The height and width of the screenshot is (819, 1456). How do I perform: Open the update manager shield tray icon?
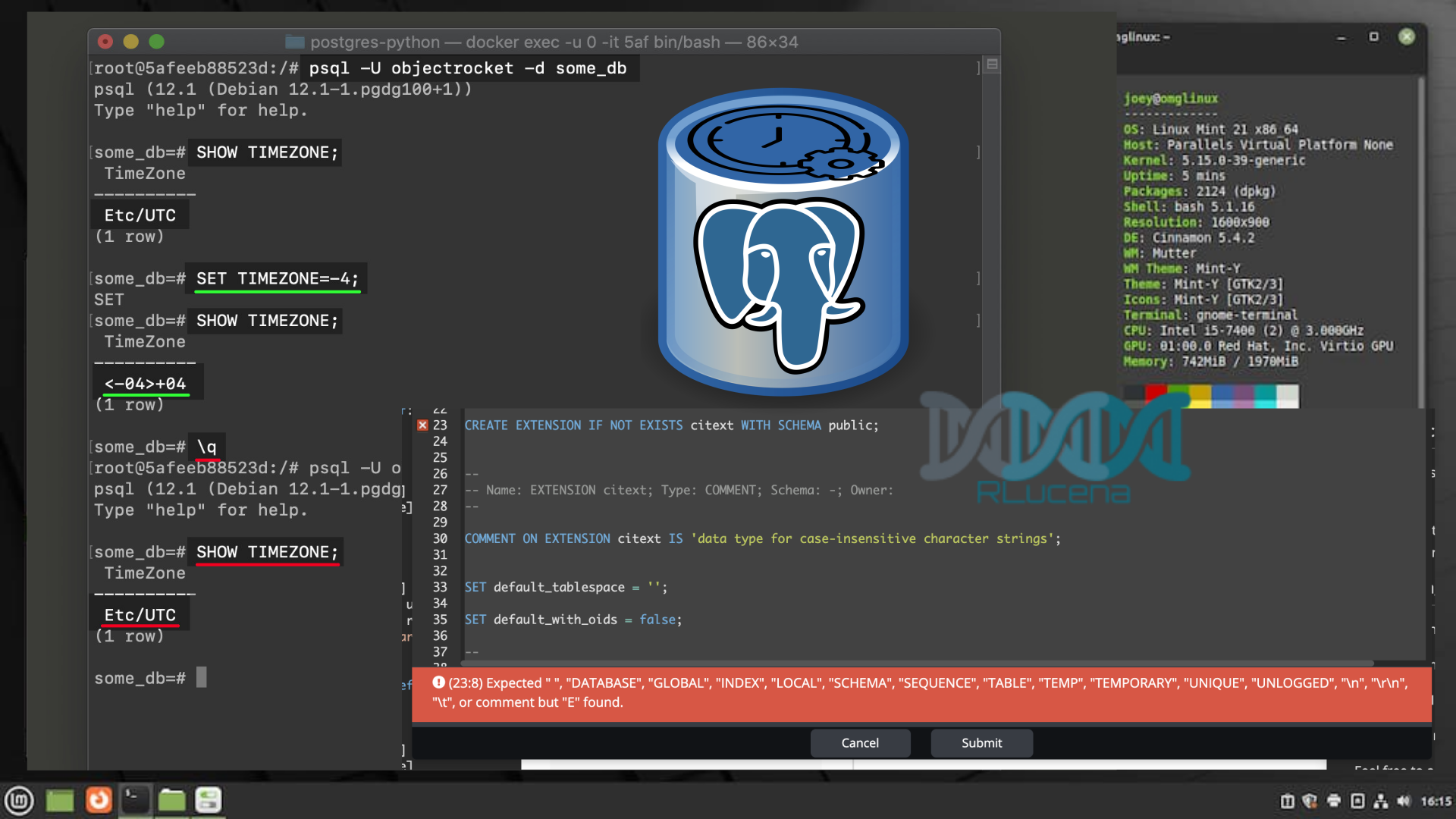coord(1310,801)
